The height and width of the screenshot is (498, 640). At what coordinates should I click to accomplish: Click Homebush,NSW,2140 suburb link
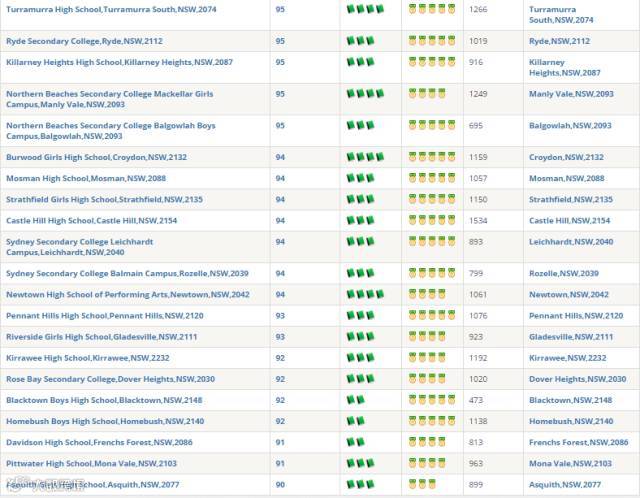click(571, 422)
